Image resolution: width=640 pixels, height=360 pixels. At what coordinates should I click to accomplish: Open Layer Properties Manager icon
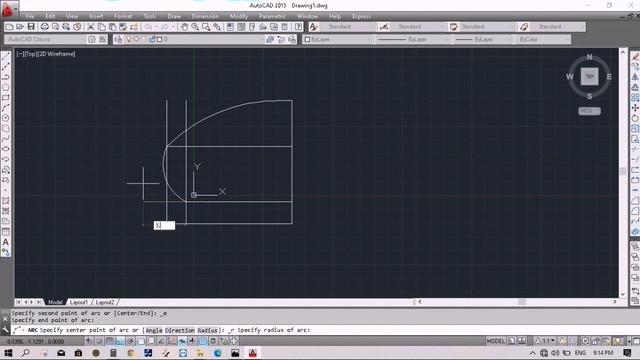coord(118,39)
